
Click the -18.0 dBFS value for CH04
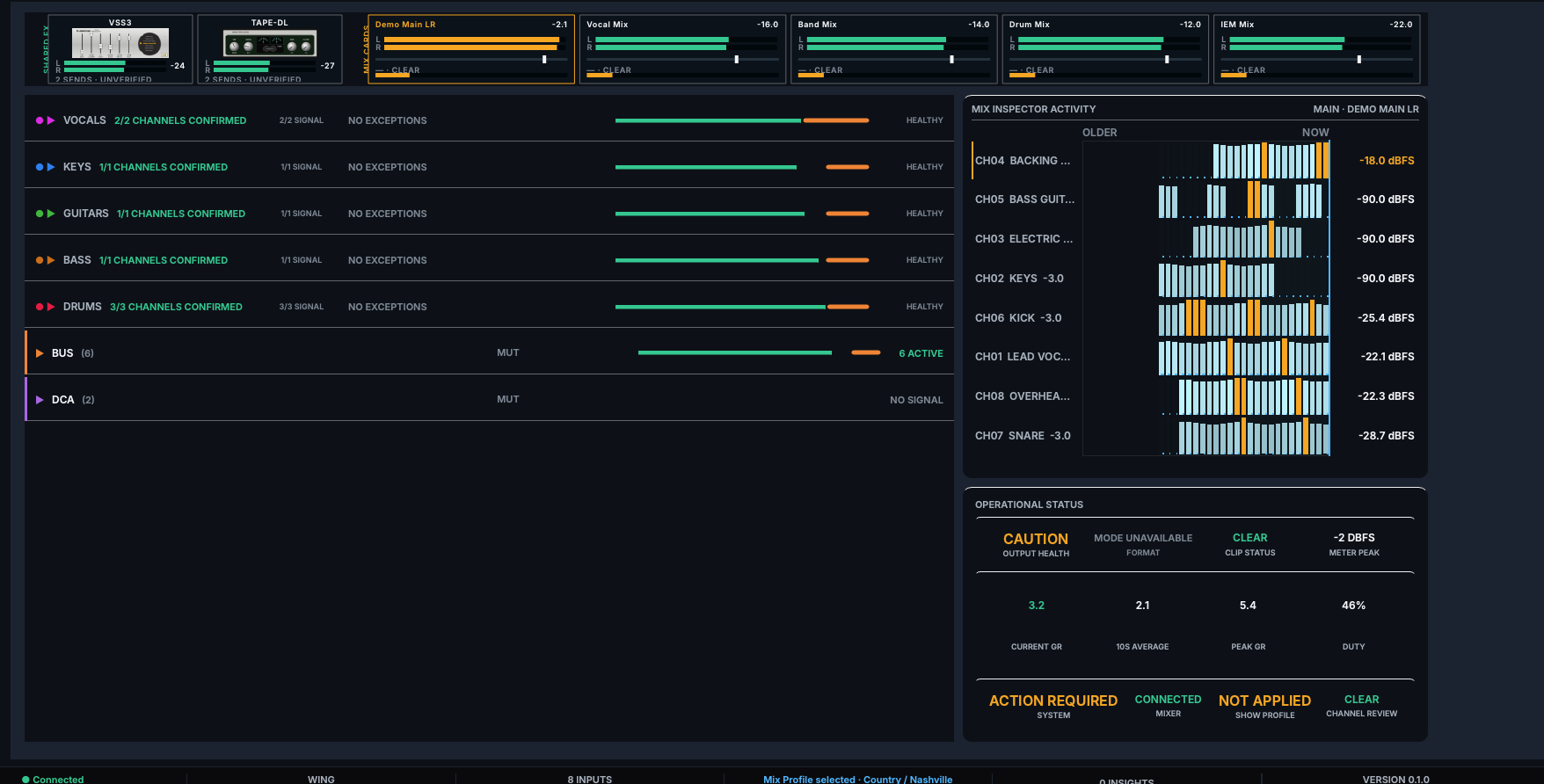[1387, 161]
